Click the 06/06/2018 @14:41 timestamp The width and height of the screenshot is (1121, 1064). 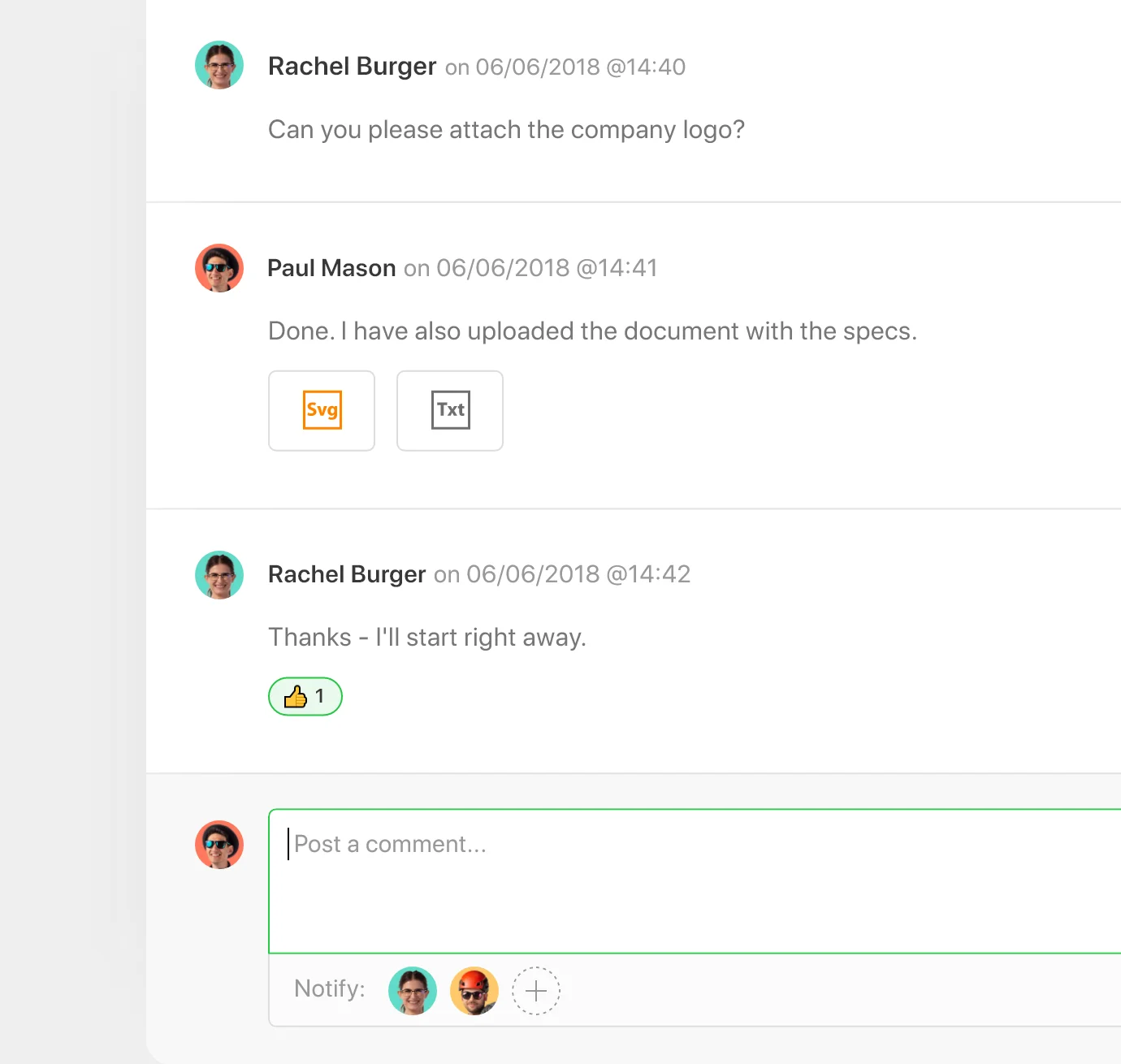point(547,268)
